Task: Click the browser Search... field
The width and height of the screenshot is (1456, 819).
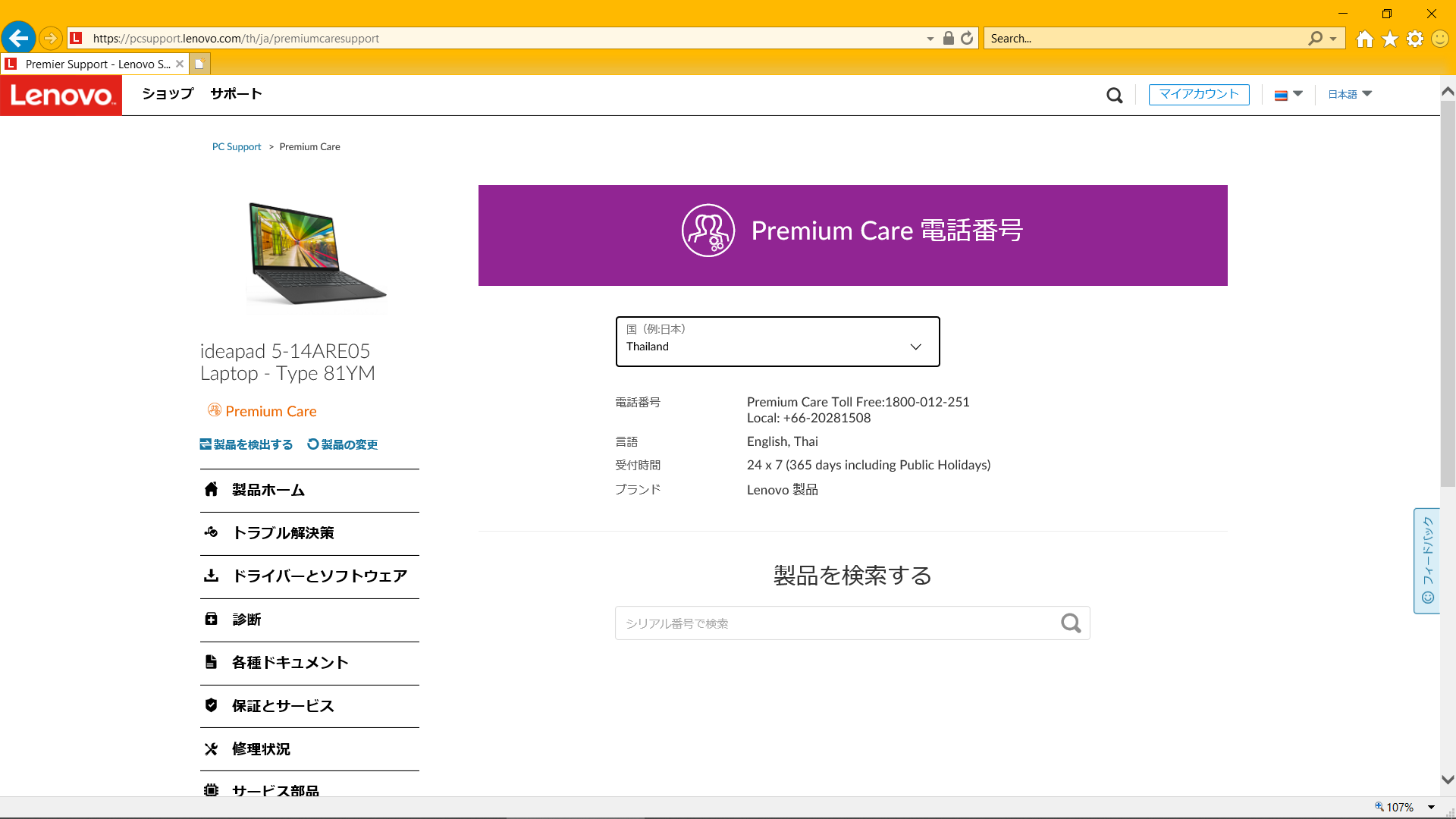Action: click(1145, 39)
